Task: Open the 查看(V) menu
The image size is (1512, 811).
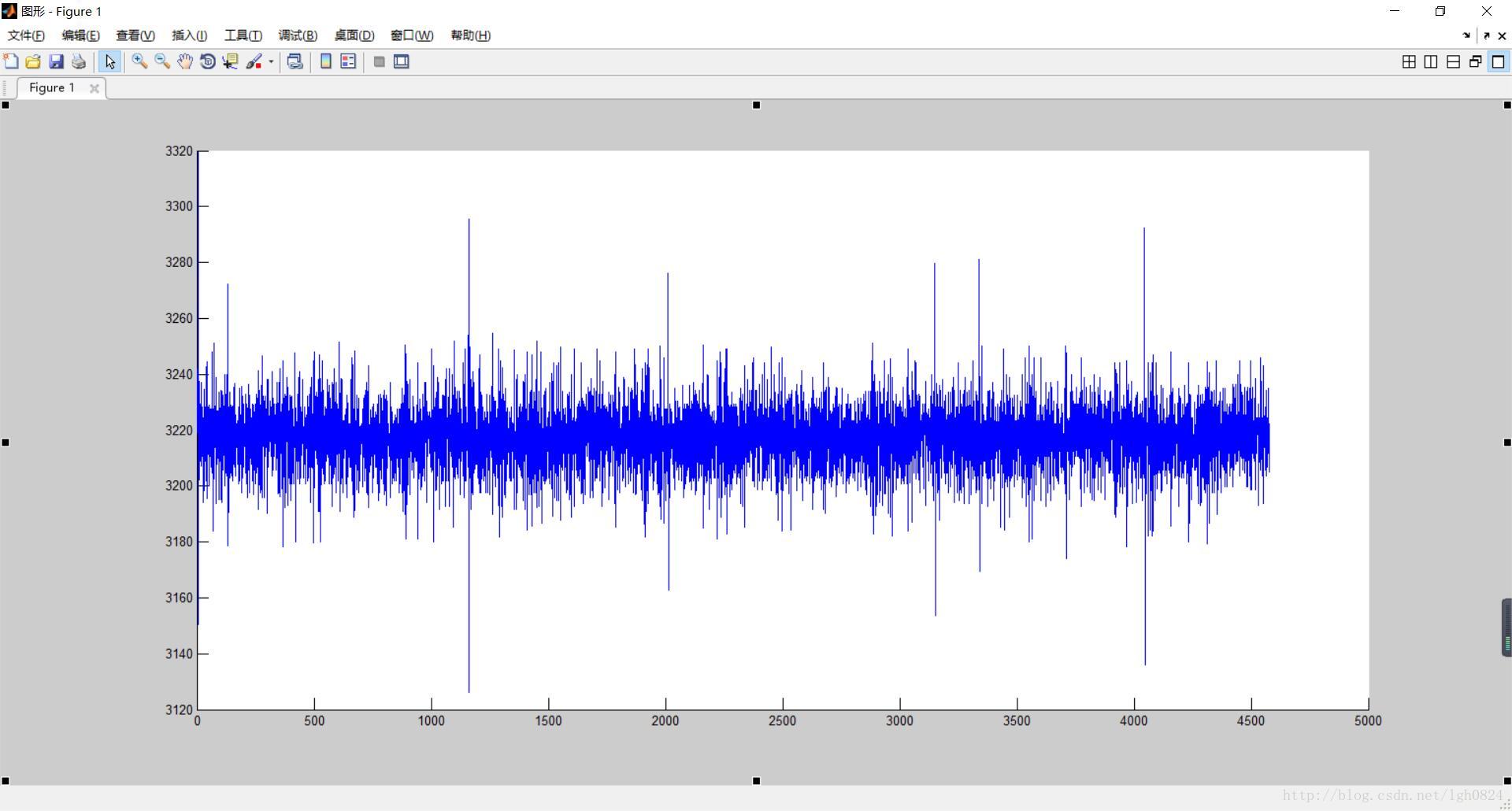Action: click(x=135, y=35)
